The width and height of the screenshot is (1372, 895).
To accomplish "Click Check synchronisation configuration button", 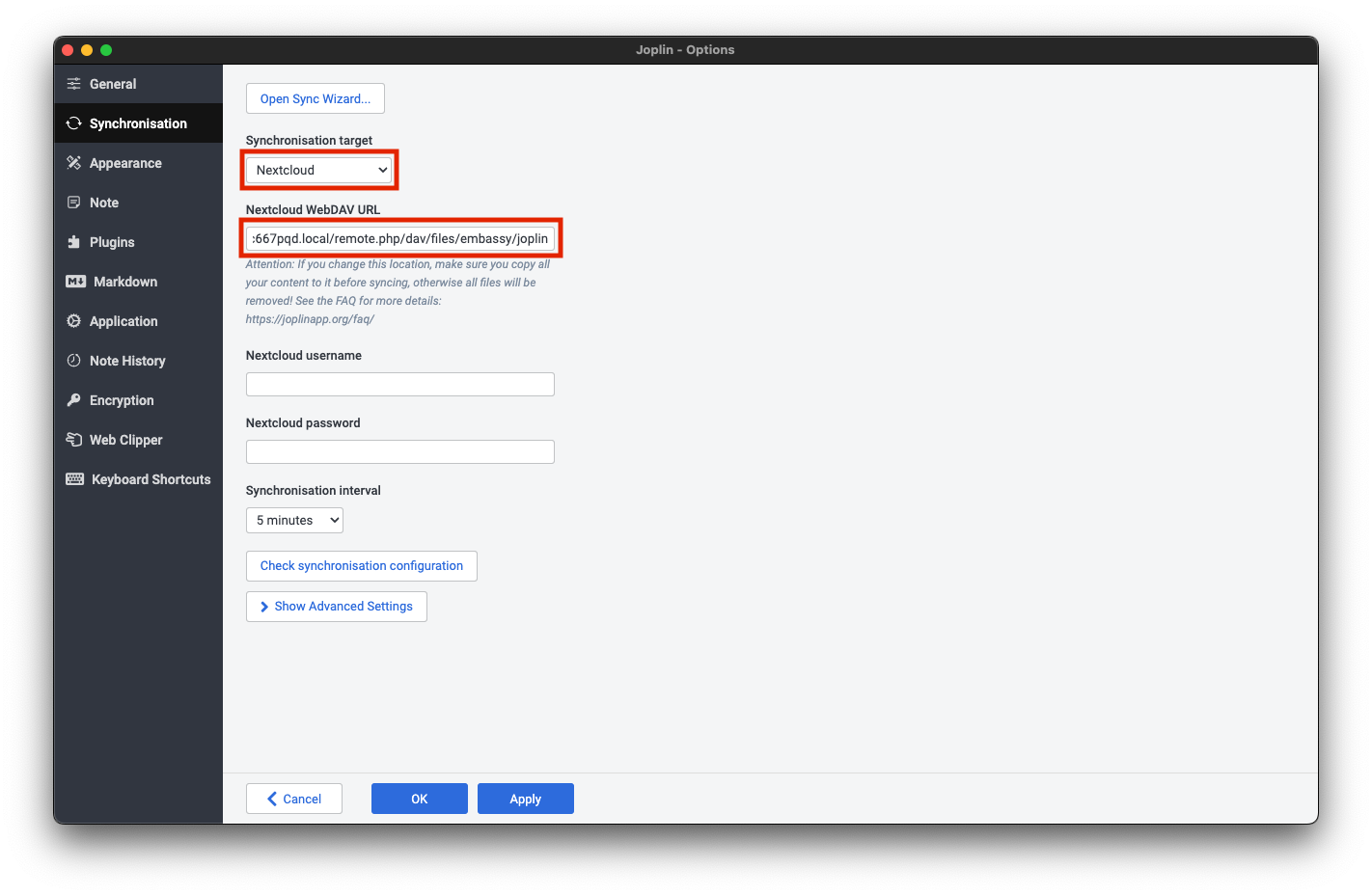I will tap(361, 566).
